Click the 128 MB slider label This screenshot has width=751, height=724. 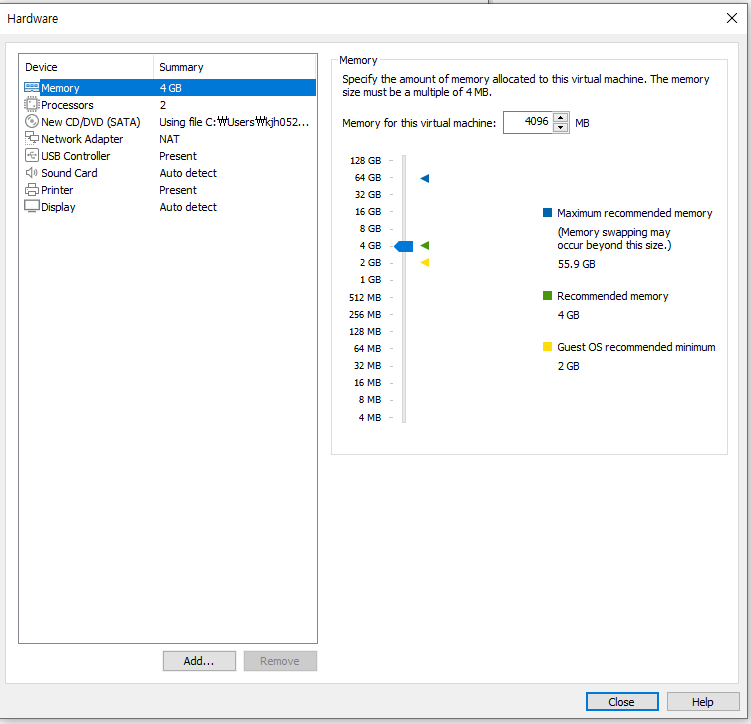pos(365,331)
